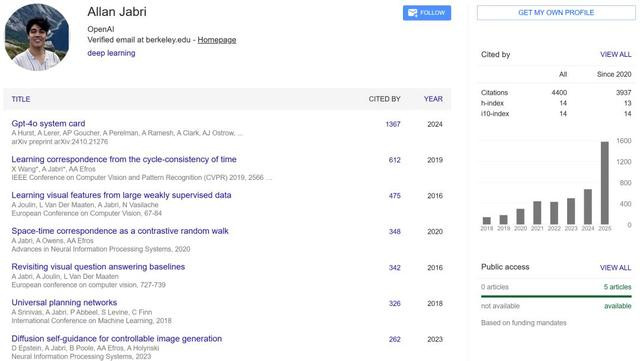Click the green public access progress bar

click(x=556, y=296)
